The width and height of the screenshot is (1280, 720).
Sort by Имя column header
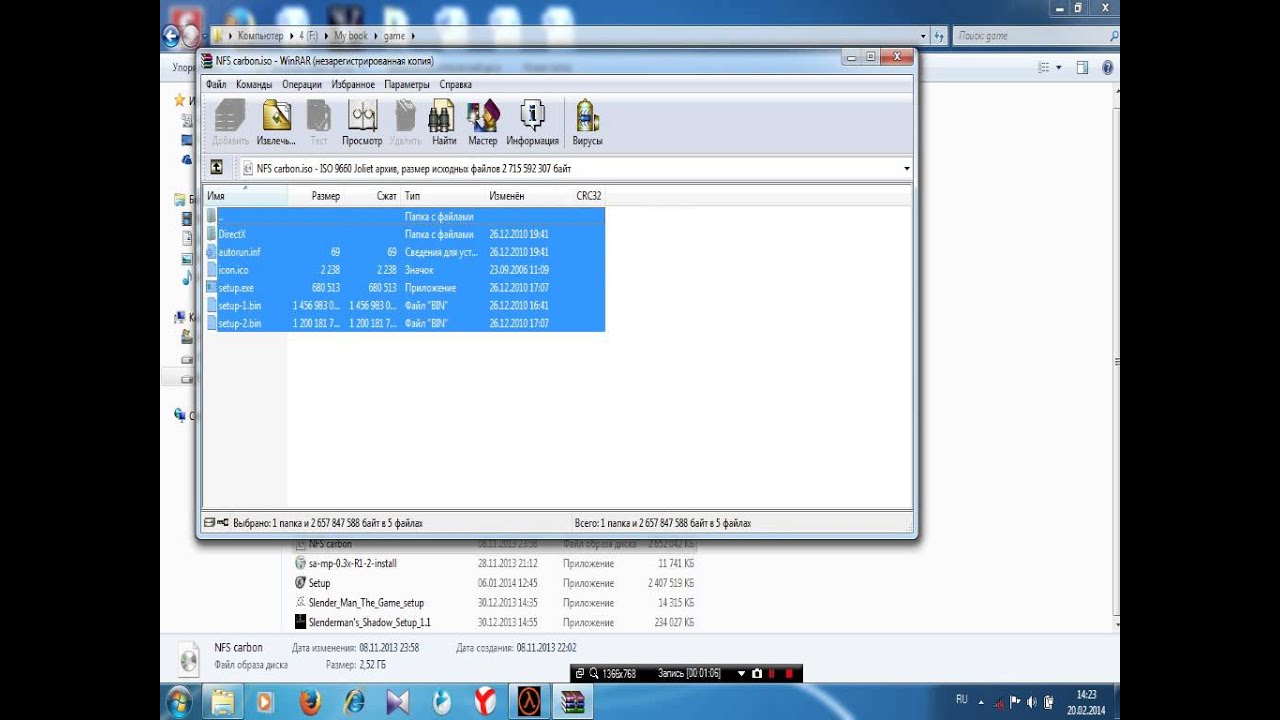245,196
